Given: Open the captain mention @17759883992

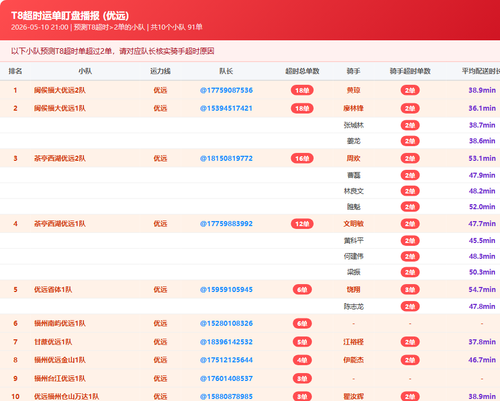Looking at the screenshot, I should (x=226, y=224).
